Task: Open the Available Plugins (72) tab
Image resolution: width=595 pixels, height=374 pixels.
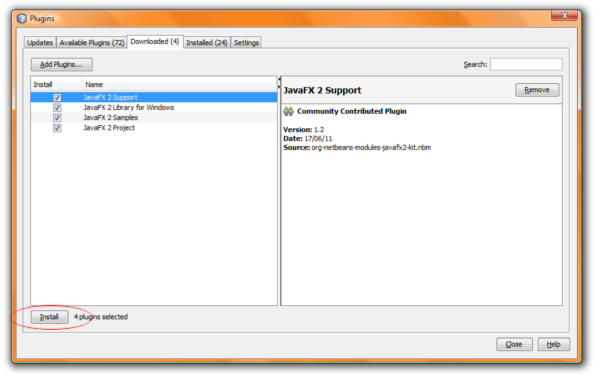Action: [x=92, y=42]
